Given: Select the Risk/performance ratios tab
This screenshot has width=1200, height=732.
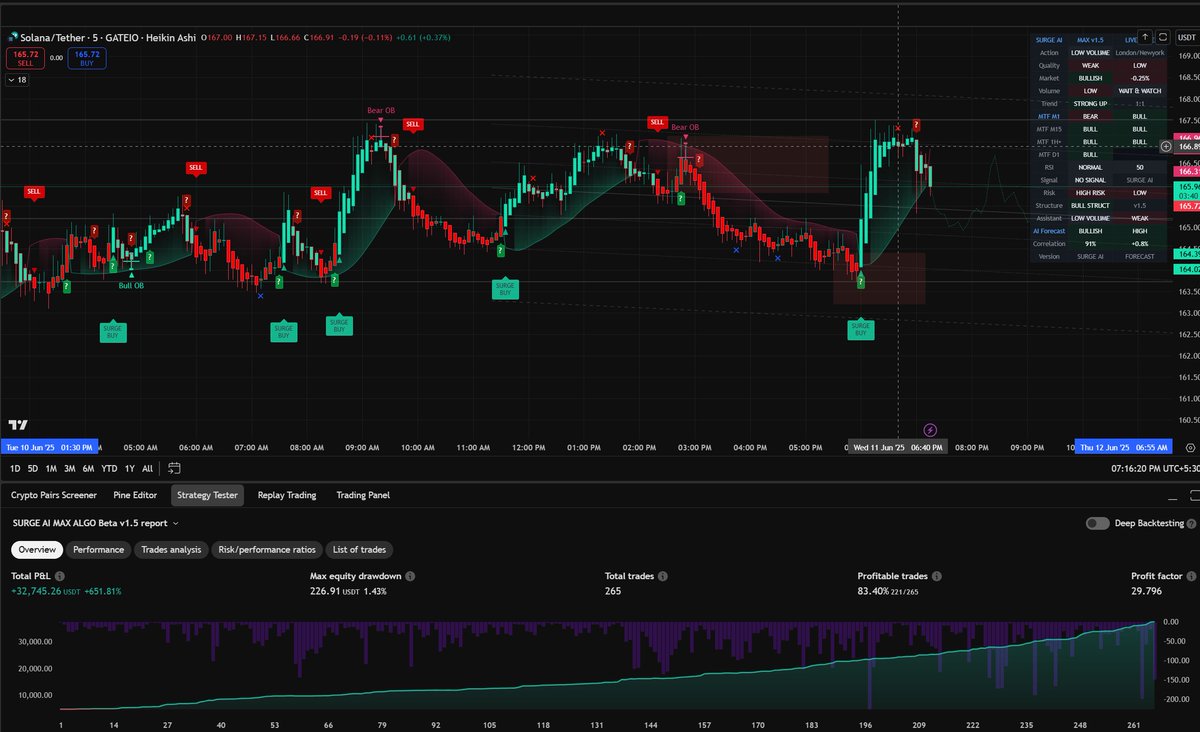Looking at the screenshot, I should [269, 549].
